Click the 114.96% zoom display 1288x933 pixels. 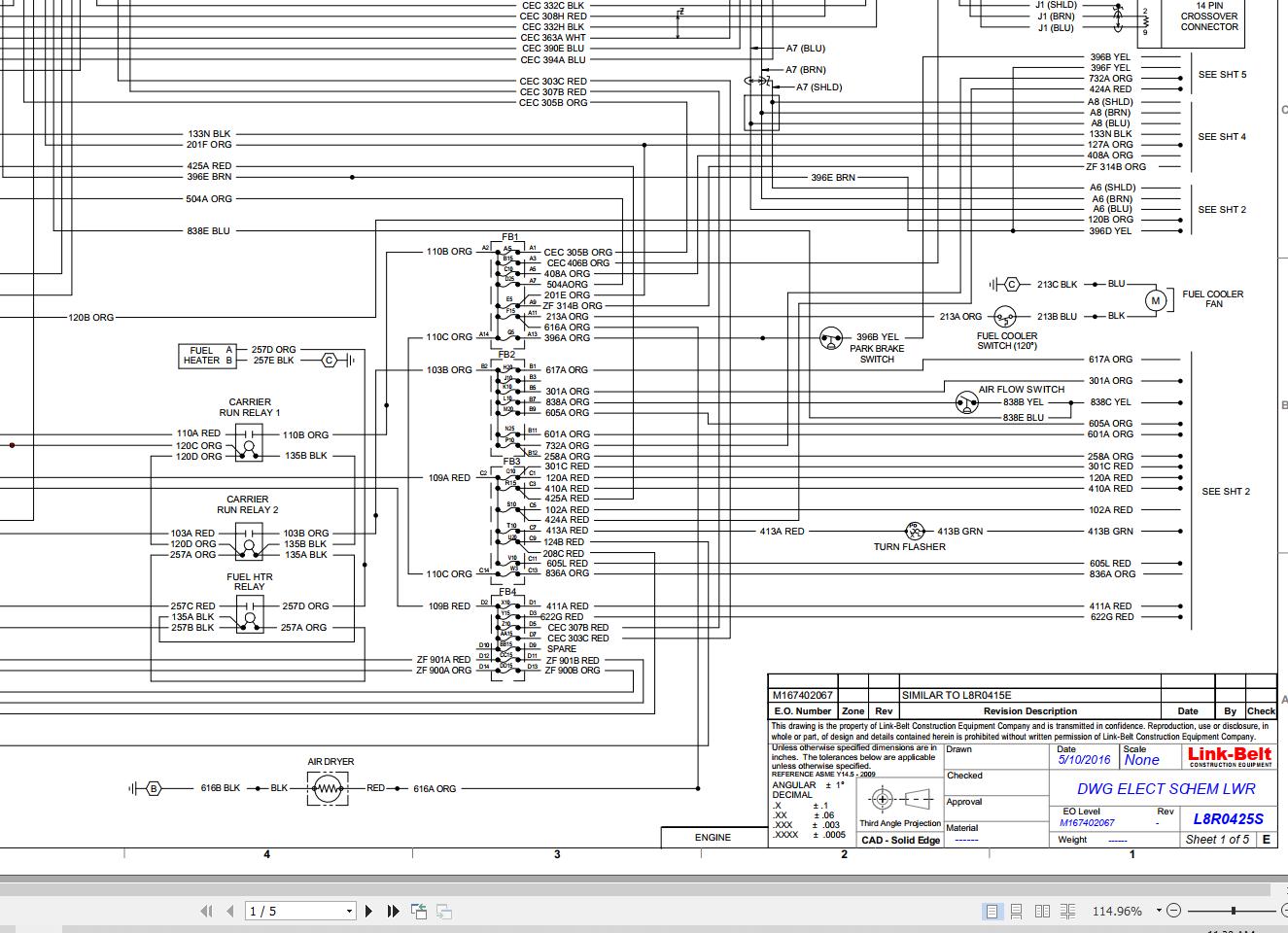(1118, 912)
